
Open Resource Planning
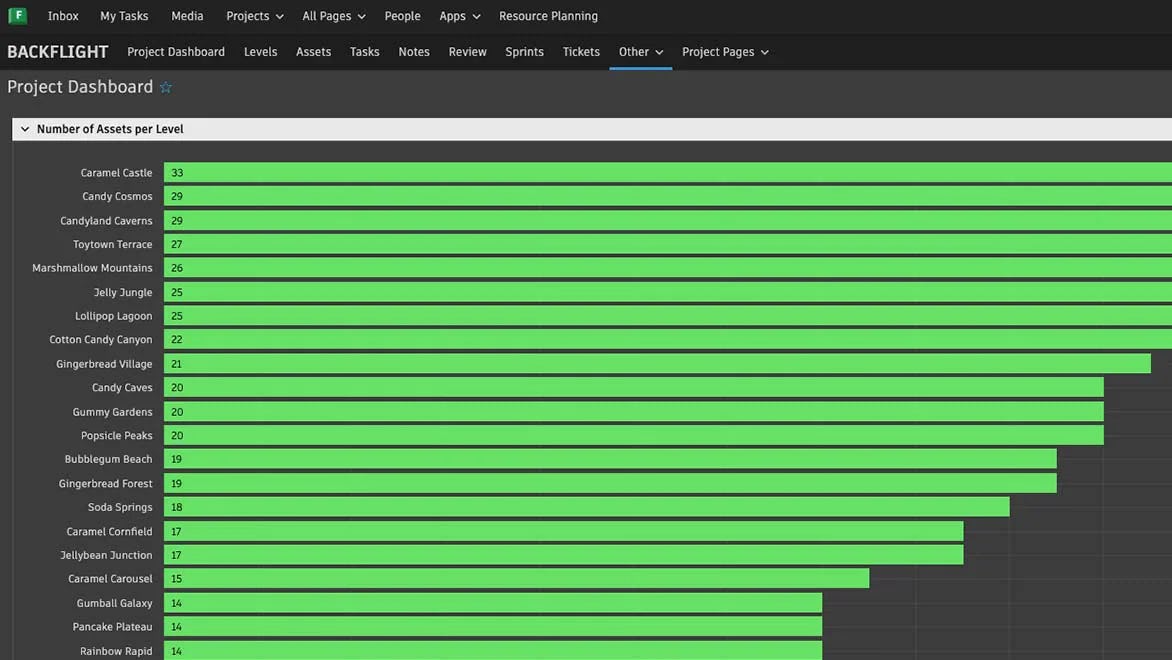(x=548, y=16)
